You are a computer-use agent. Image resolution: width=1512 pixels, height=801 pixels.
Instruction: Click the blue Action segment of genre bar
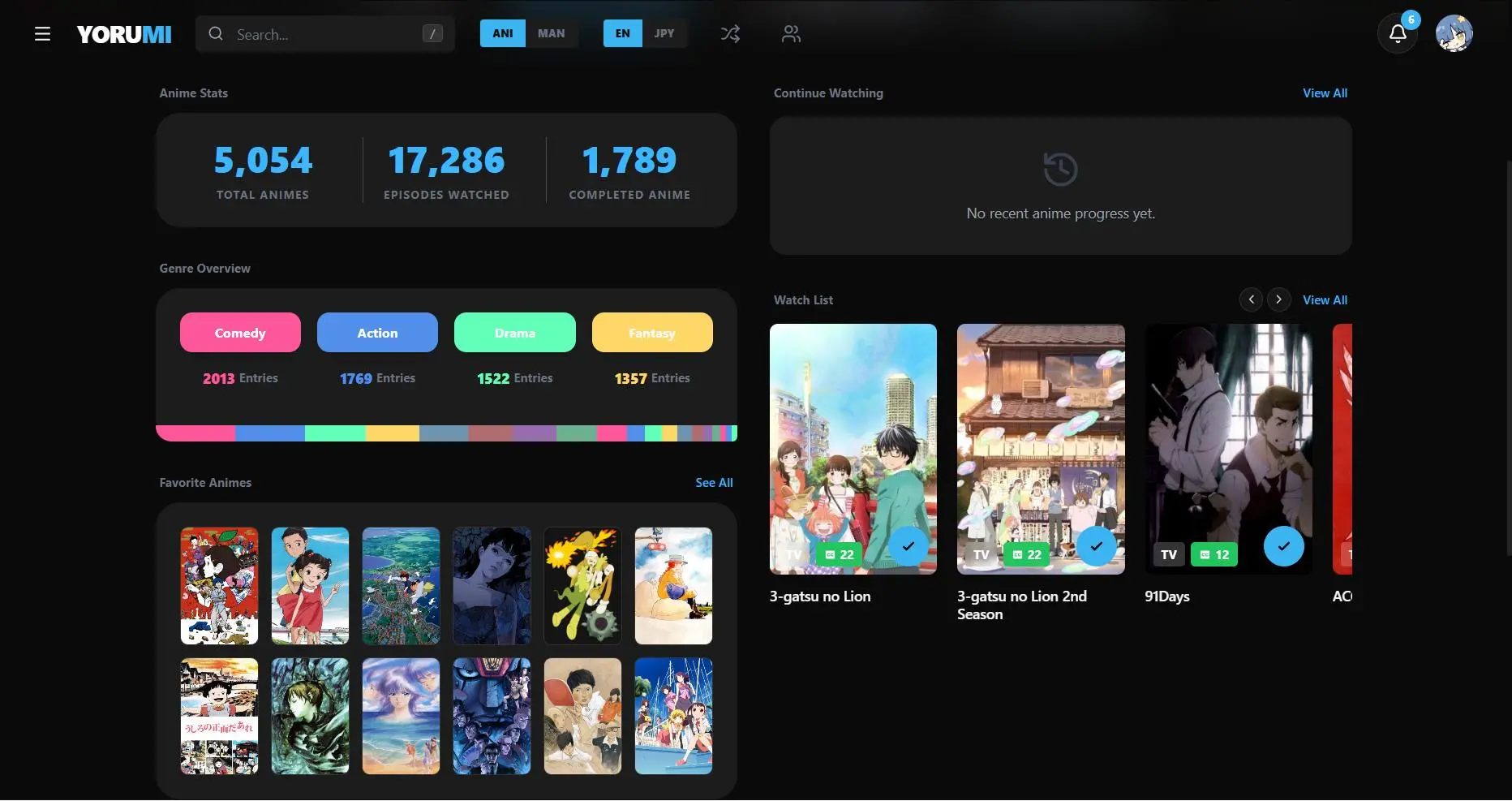(x=270, y=433)
